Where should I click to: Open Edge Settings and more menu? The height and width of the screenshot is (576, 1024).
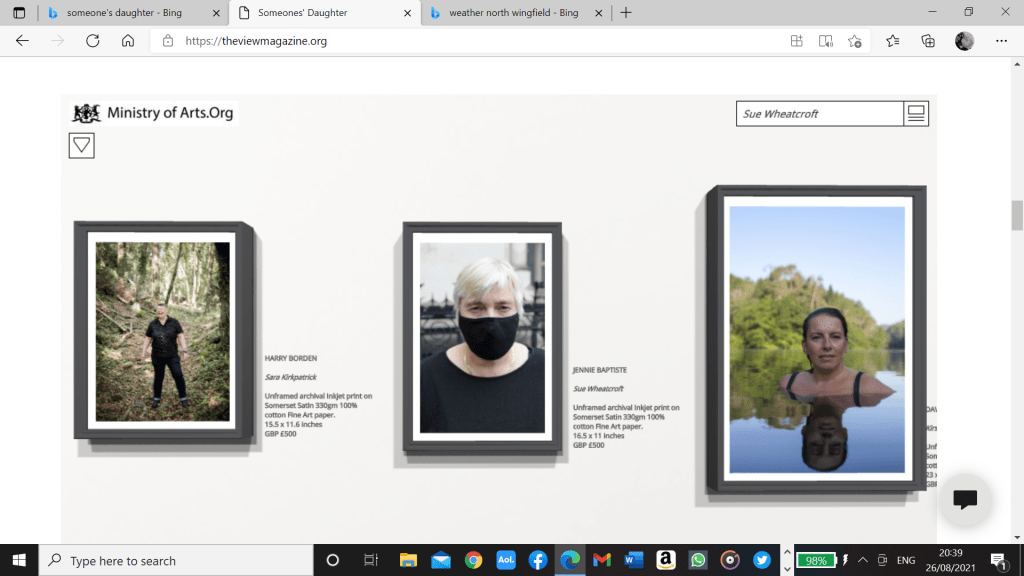1001,41
